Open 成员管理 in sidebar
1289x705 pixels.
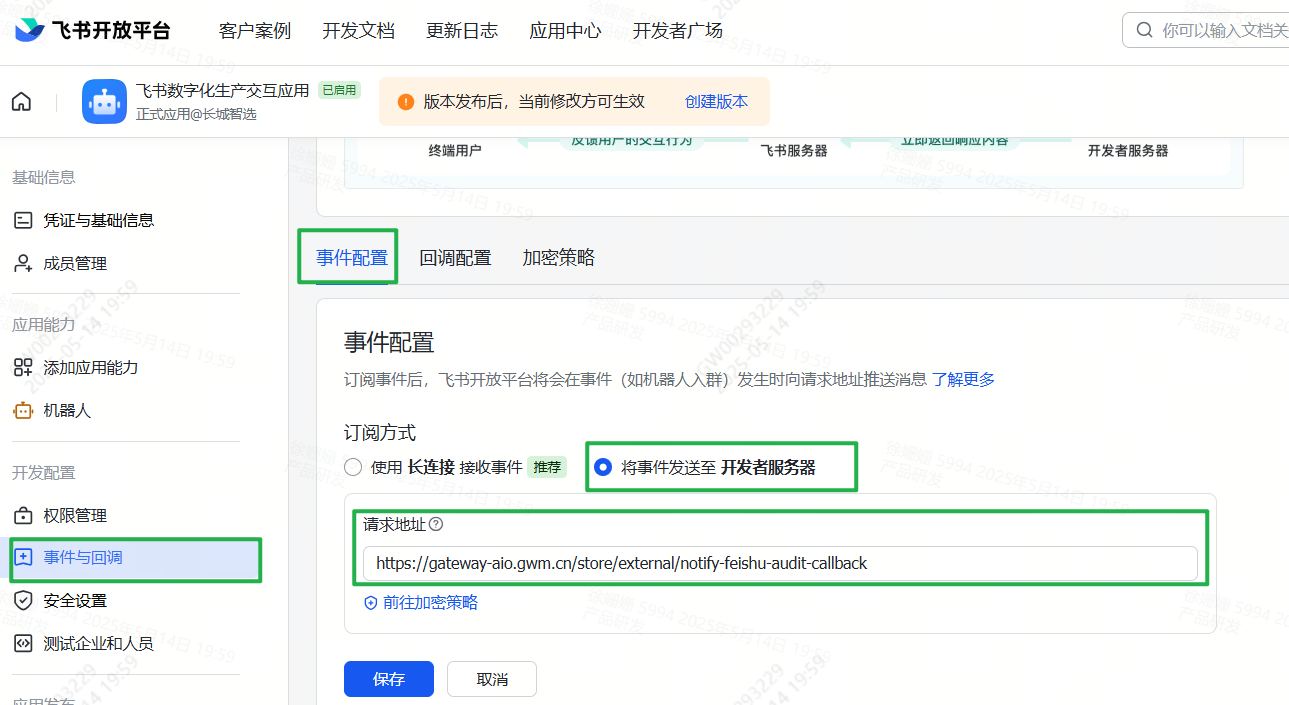(x=75, y=263)
